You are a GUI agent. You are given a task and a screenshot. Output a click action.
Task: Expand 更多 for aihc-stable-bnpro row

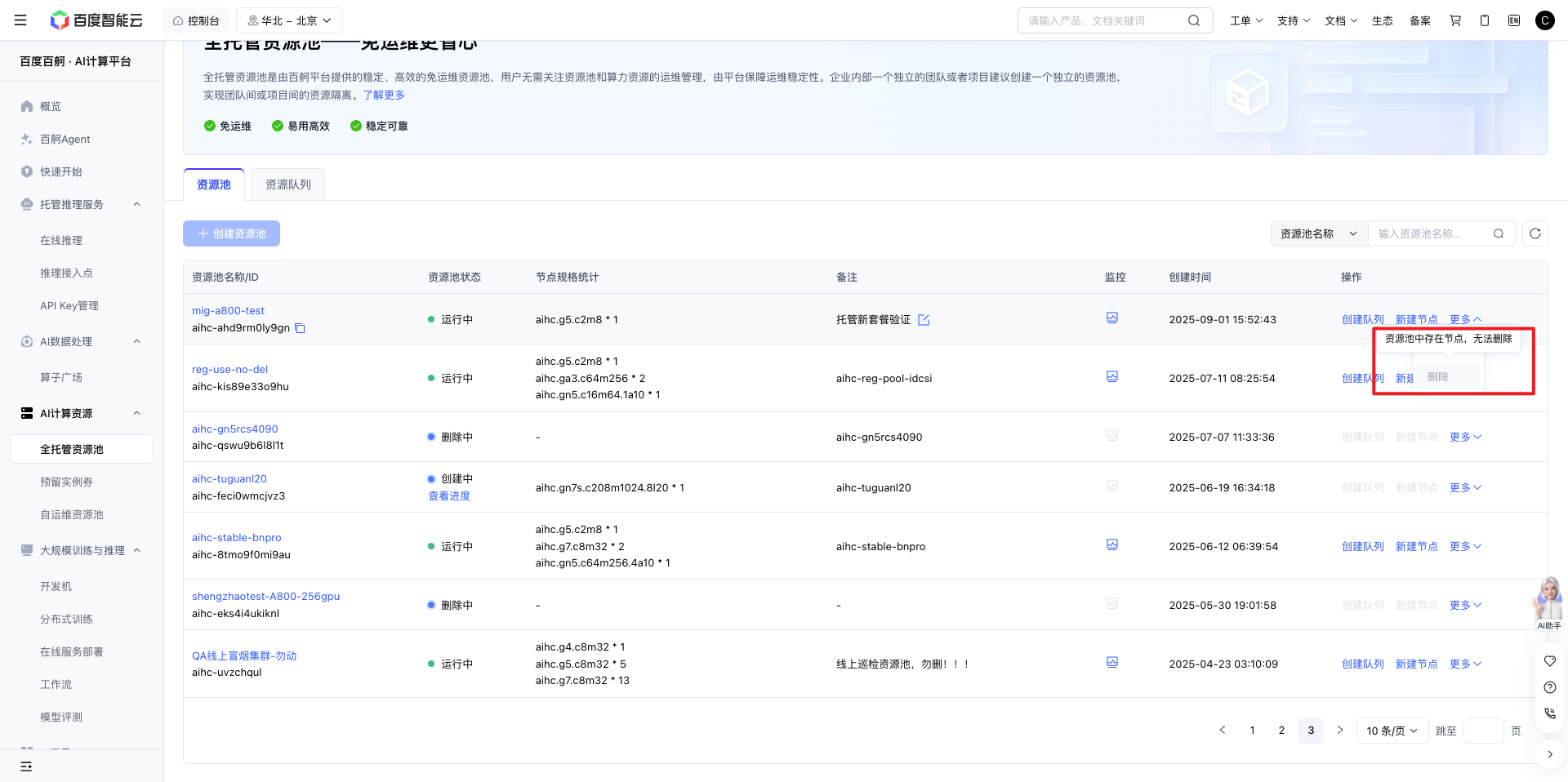coord(1465,546)
